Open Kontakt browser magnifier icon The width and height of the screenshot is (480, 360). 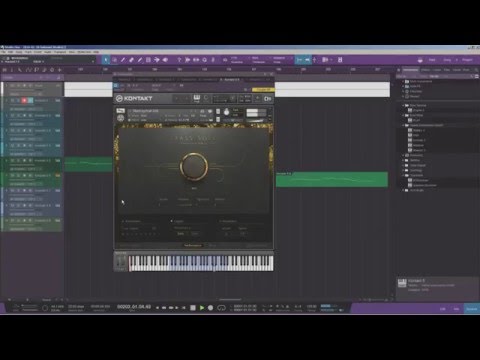[206, 98]
